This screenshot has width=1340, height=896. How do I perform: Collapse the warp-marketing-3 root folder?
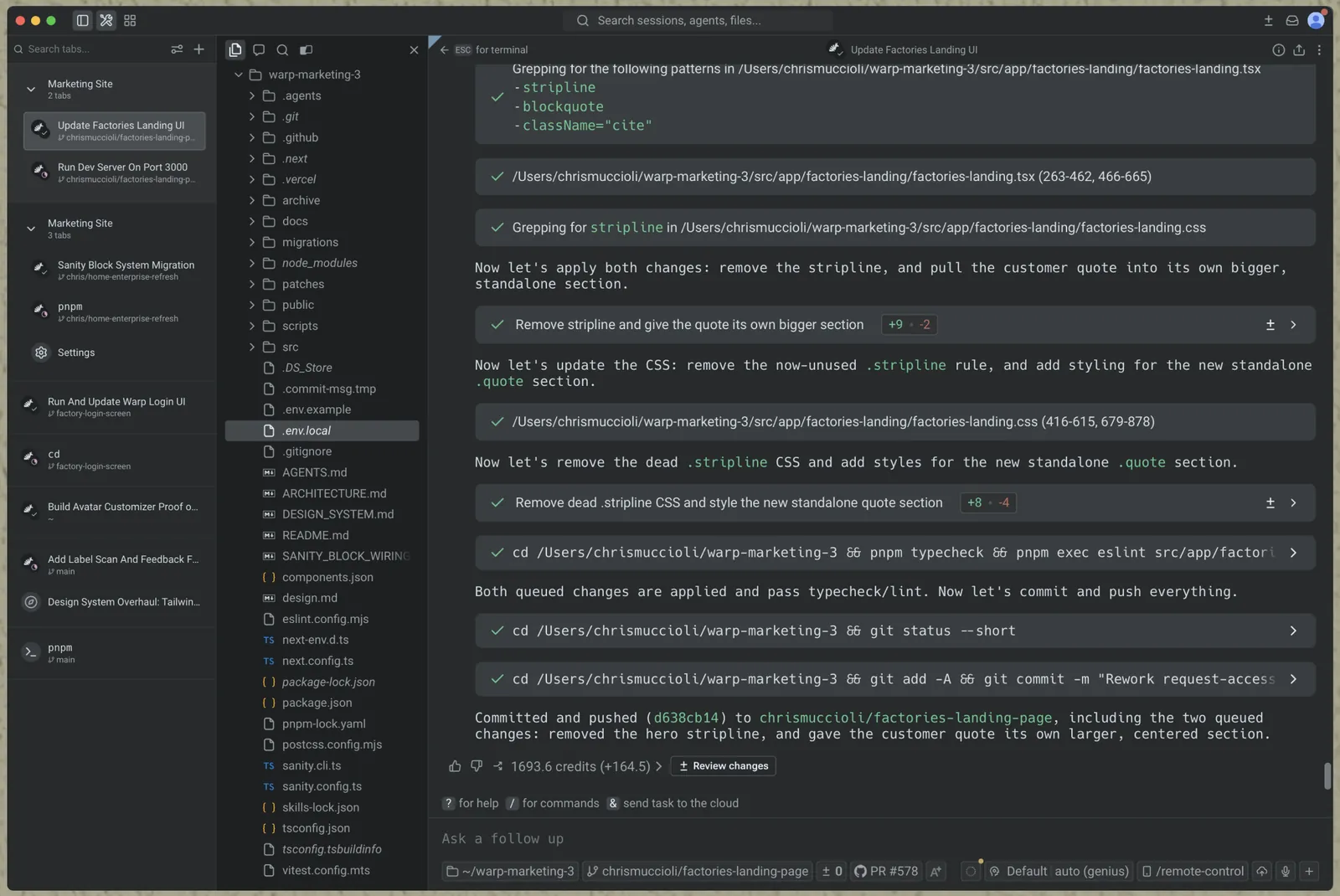coord(239,75)
